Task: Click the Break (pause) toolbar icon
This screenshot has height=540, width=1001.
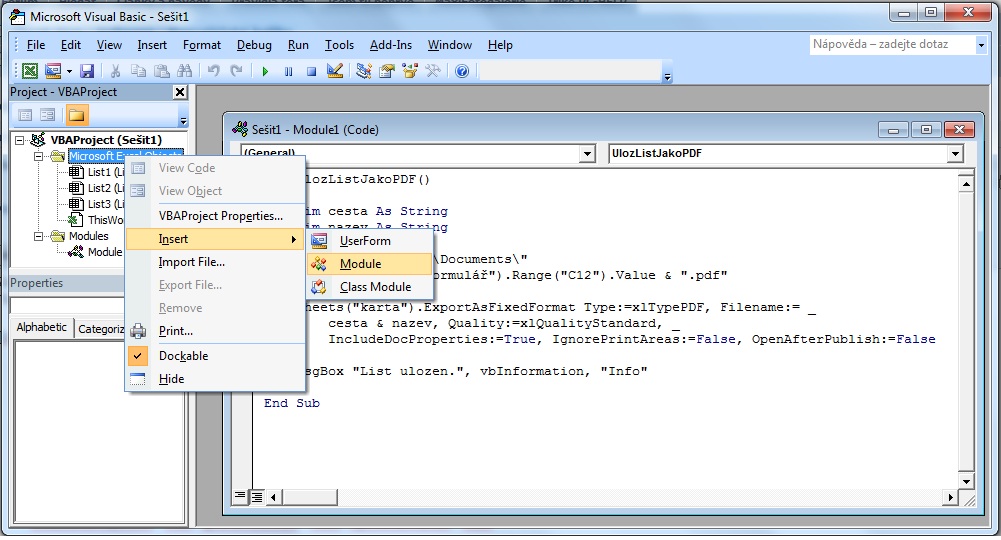Action: point(288,71)
